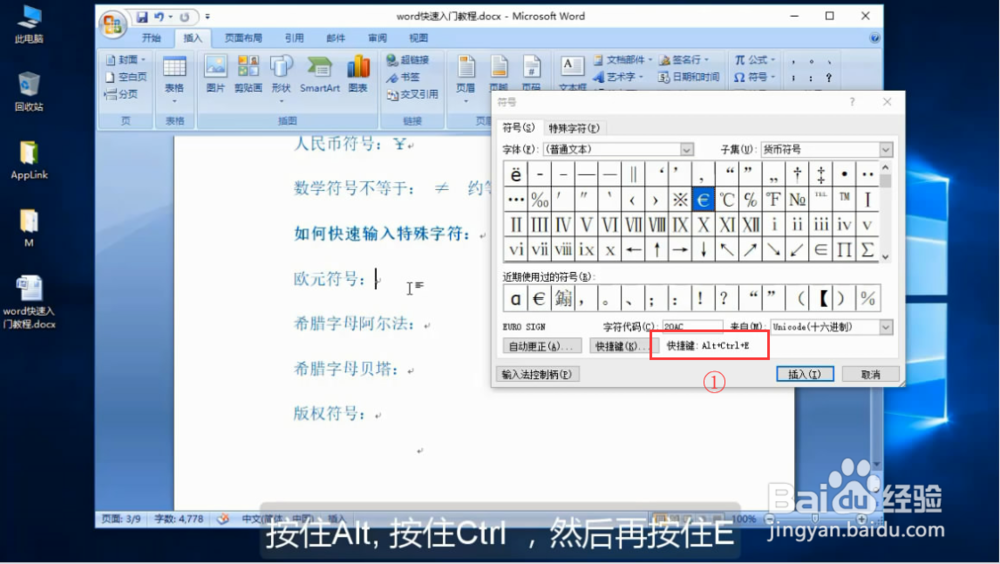Select Roman numeral Ⅻ symbol

(x=750, y=224)
